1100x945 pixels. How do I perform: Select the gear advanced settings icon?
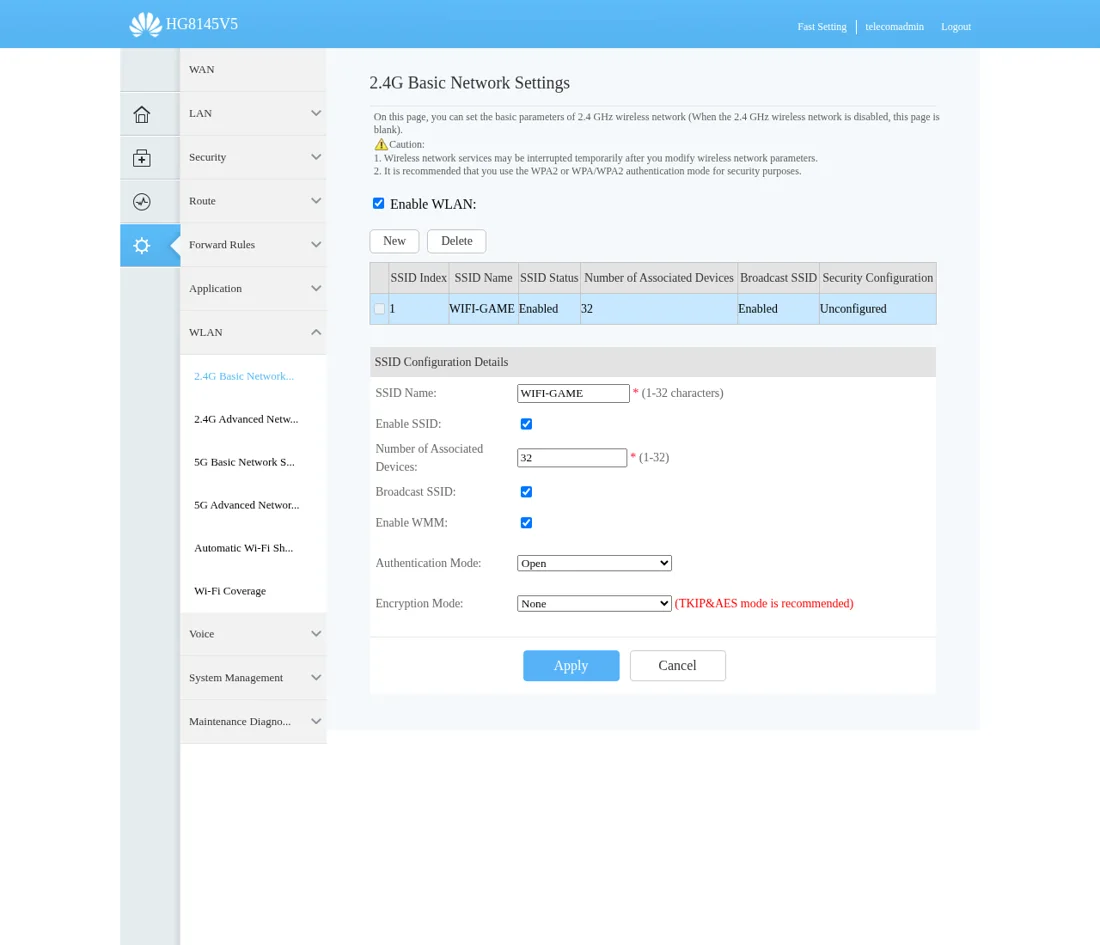click(x=142, y=246)
